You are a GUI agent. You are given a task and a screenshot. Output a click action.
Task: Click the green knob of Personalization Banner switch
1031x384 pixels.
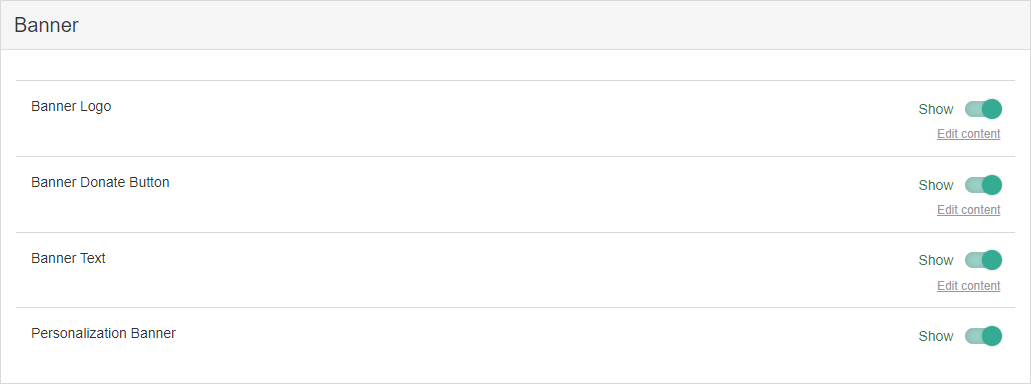tap(992, 336)
